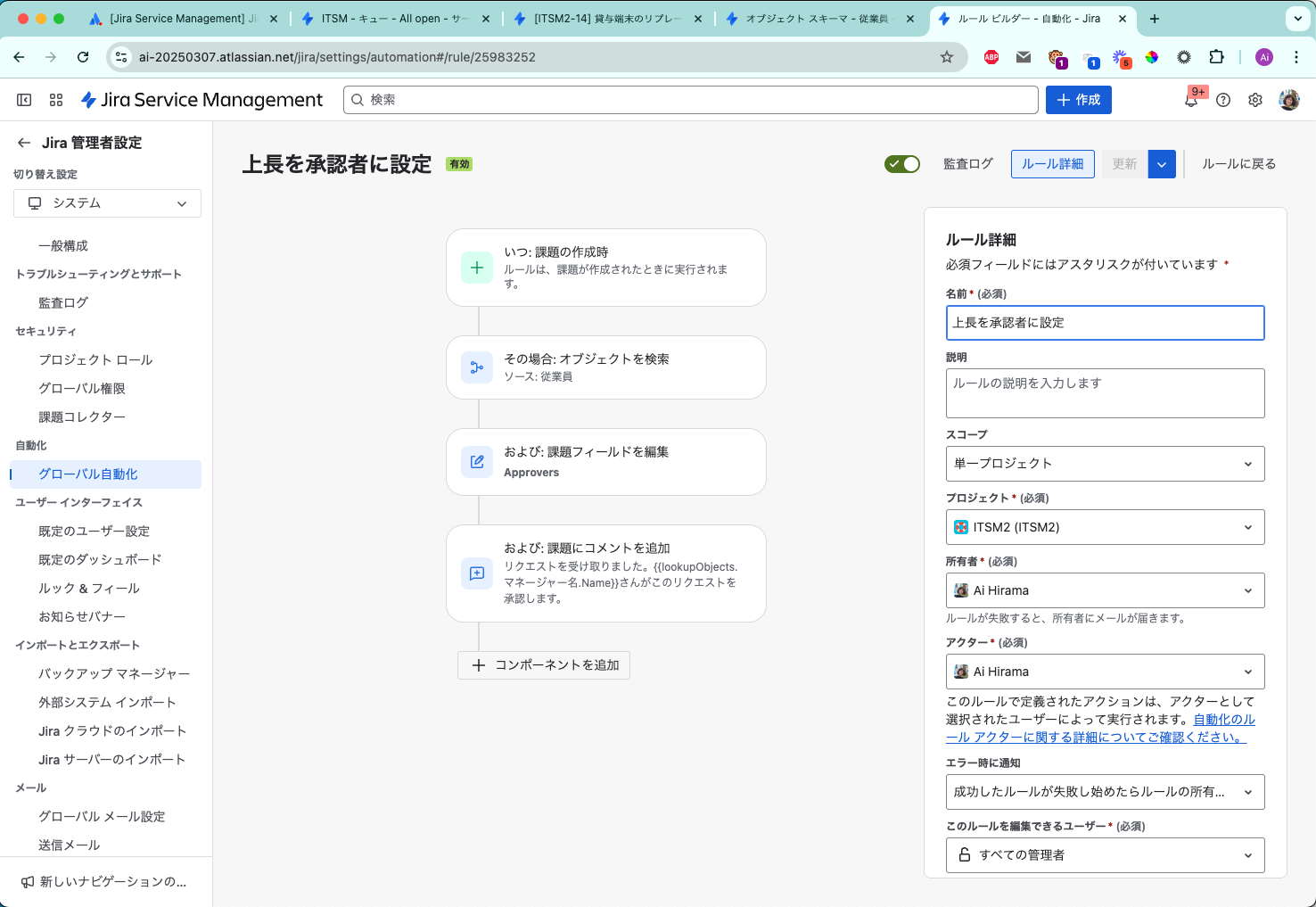Click the オブジェクトを検索 branch icon
Viewport: 1316px width, 907px height.
click(x=477, y=367)
